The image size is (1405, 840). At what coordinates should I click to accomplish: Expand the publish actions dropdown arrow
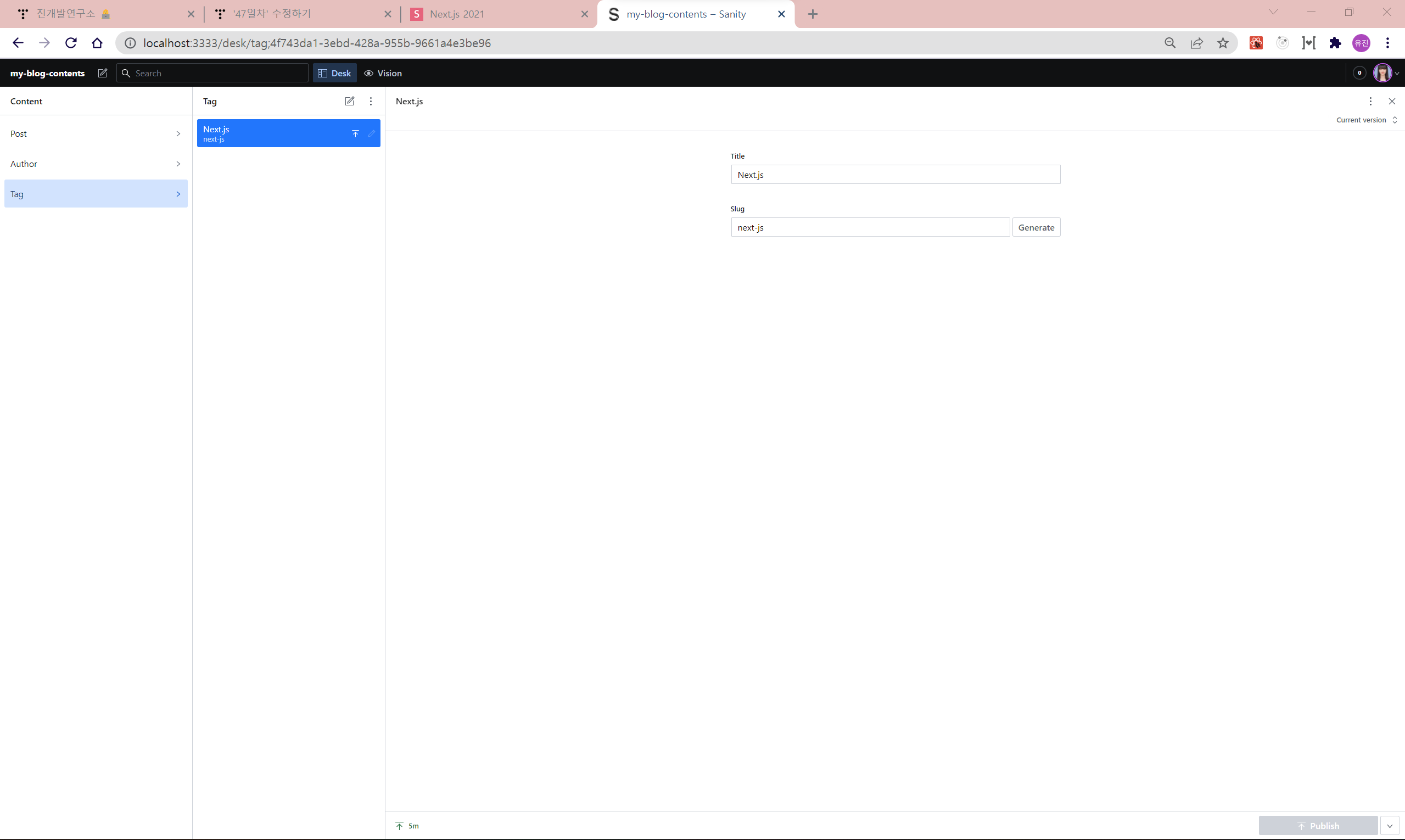pyautogui.click(x=1389, y=826)
